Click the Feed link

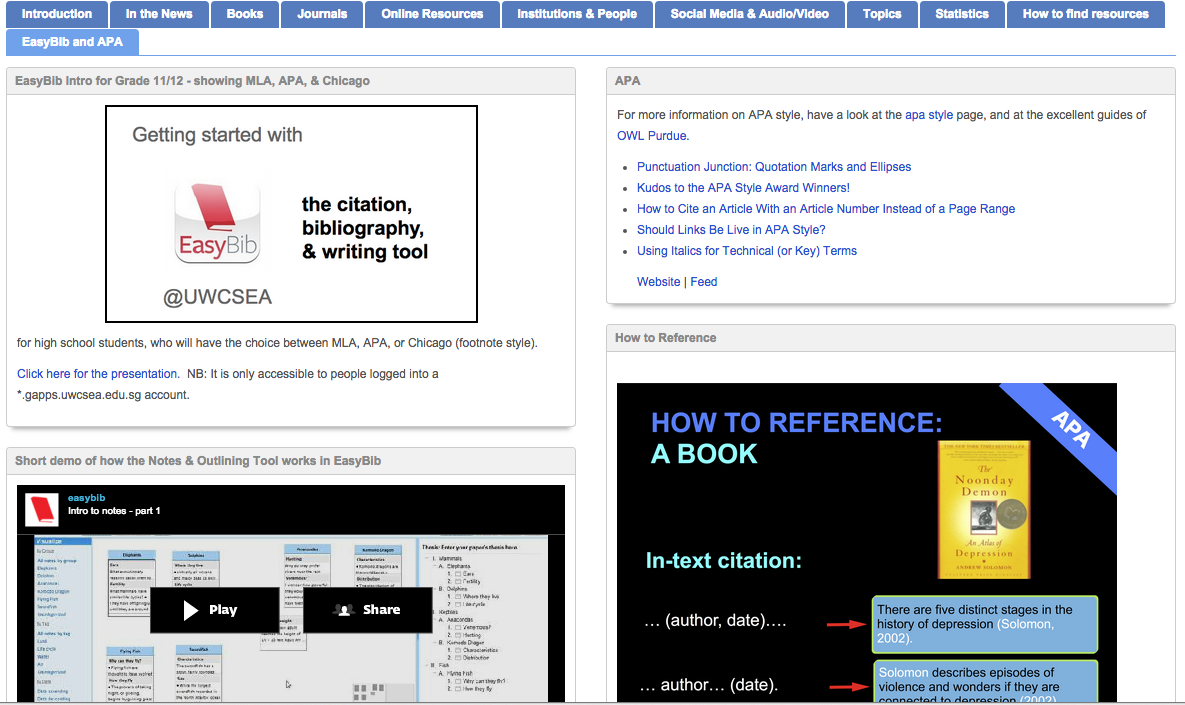pyautogui.click(x=704, y=282)
